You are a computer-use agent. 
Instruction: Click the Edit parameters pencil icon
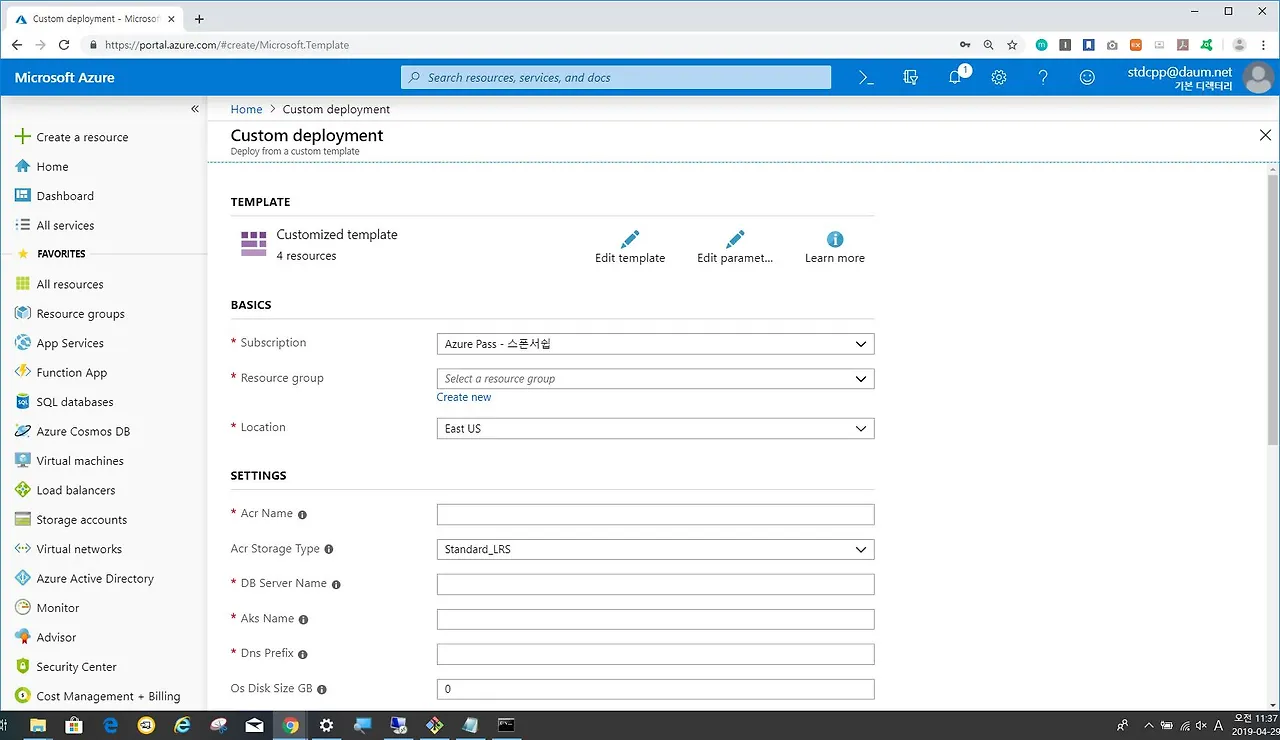(x=735, y=240)
